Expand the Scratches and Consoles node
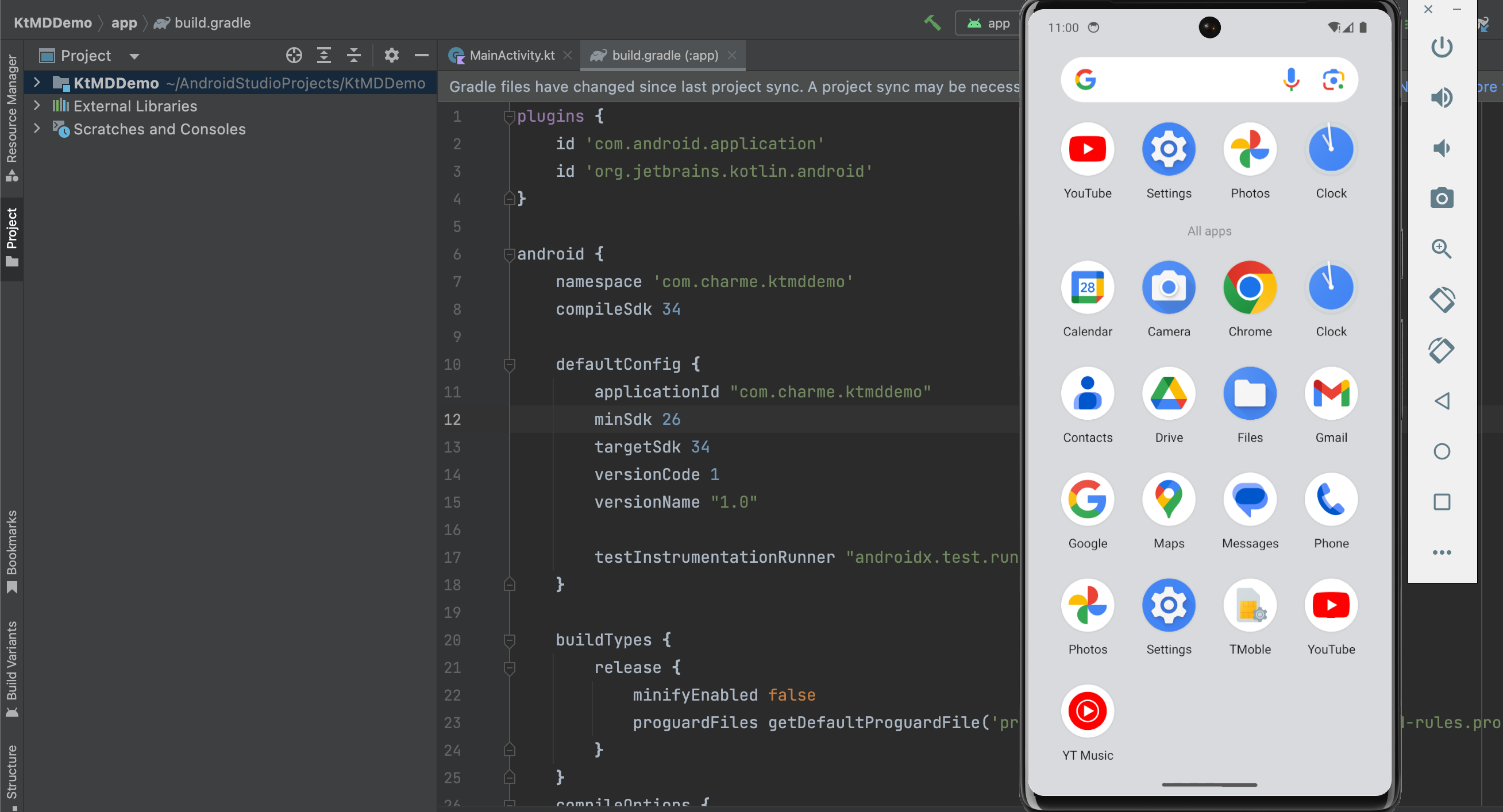Image resolution: width=1503 pixels, height=812 pixels. click(37, 129)
